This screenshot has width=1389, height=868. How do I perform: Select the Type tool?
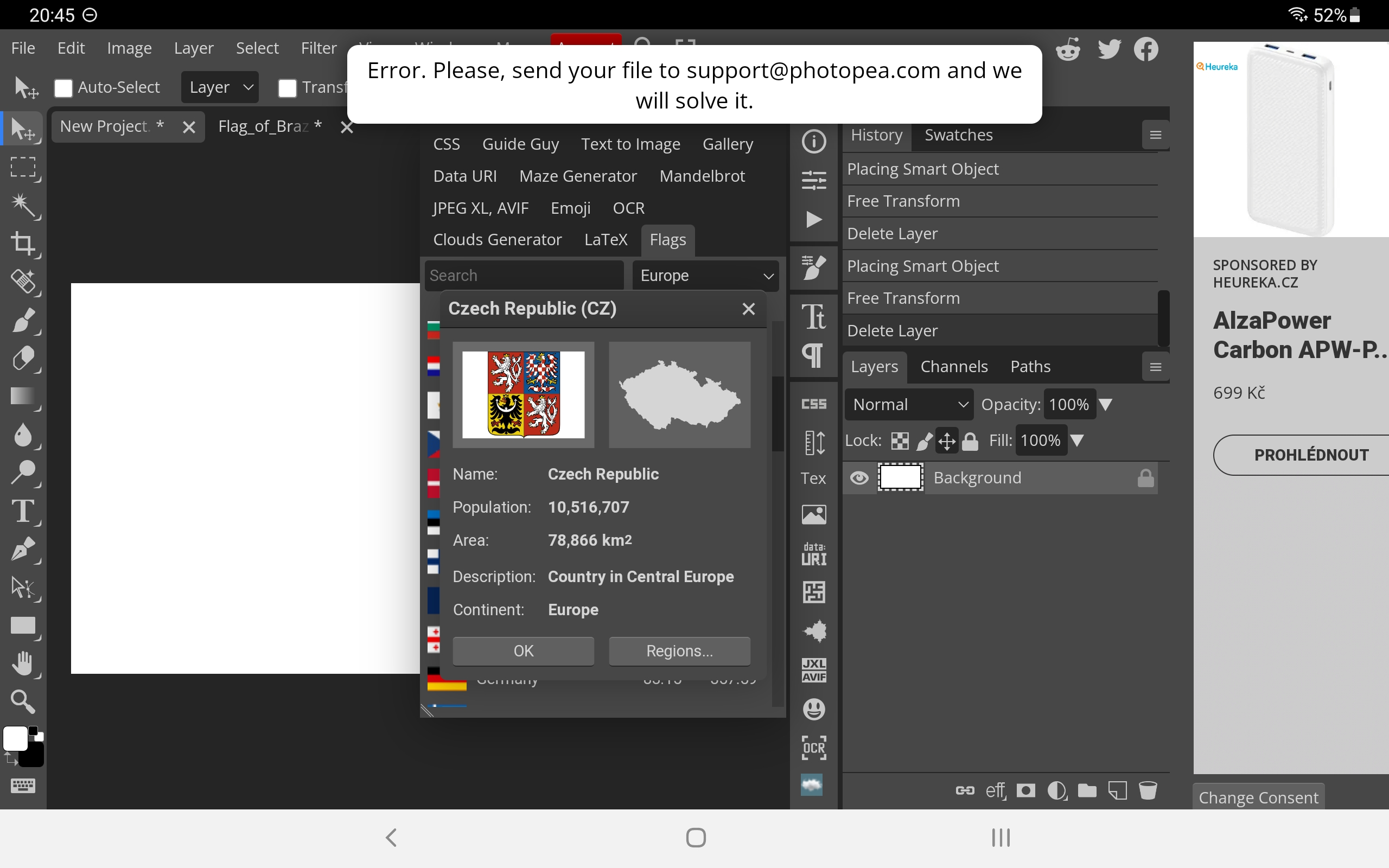pyautogui.click(x=24, y=512)
